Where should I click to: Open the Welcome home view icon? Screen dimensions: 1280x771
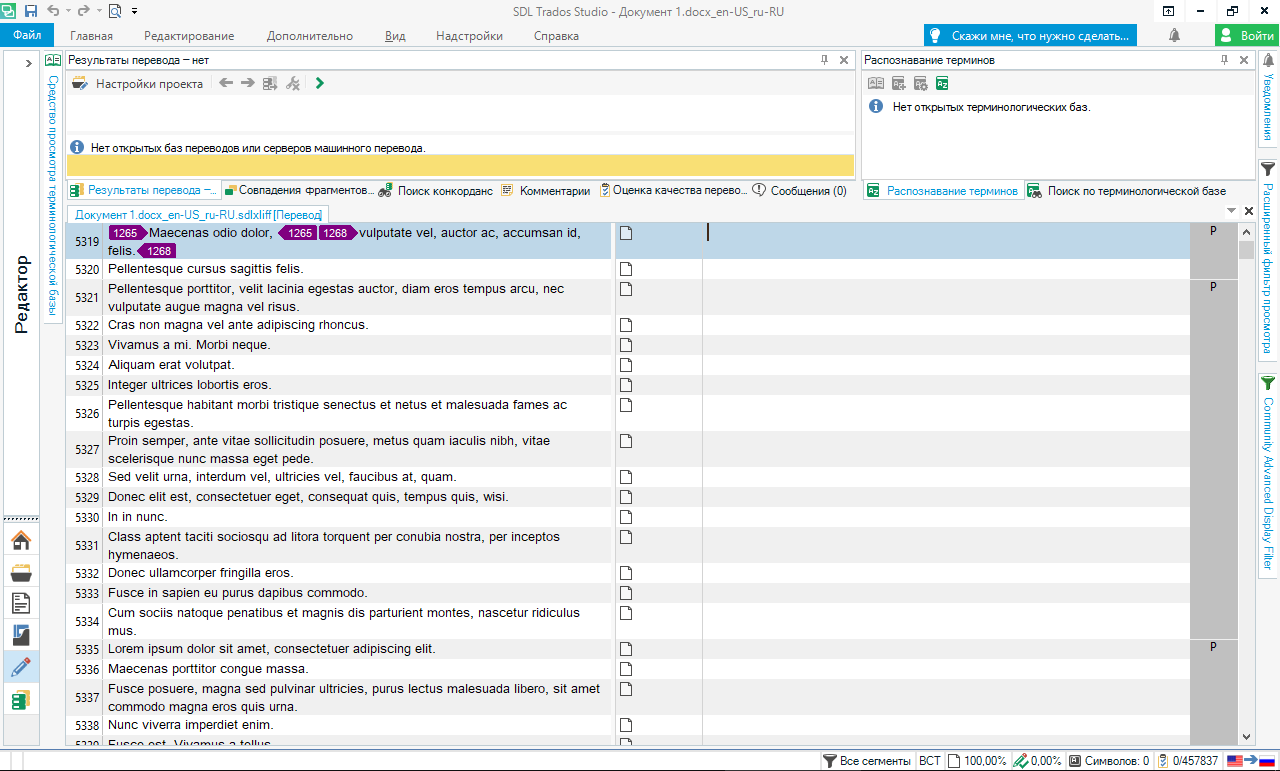click(x=21, y=541)
